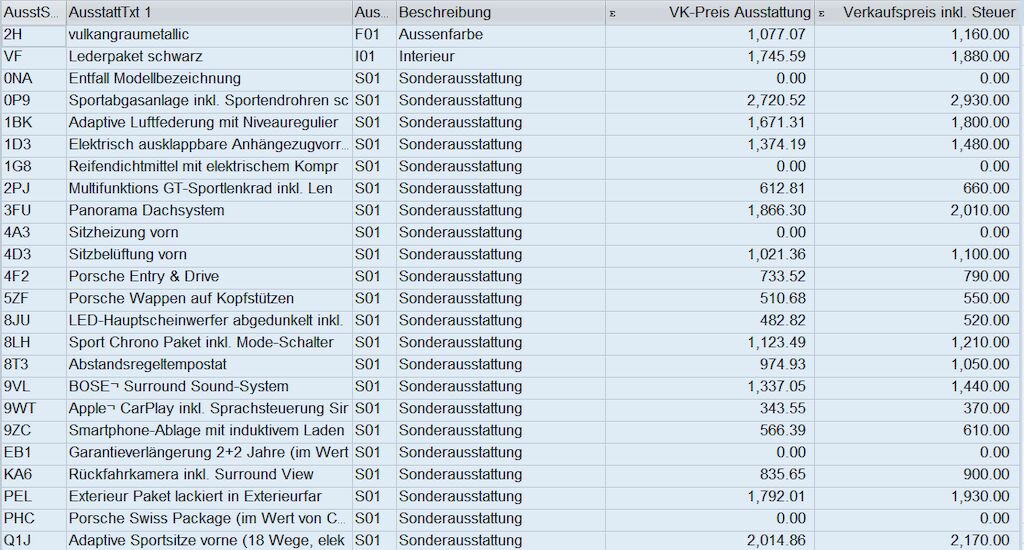Click price cell 2,720.52 for Sportabgasanlage
Image resolution: width=1024 pixels, height=550 pixels.
pos(710,101)
